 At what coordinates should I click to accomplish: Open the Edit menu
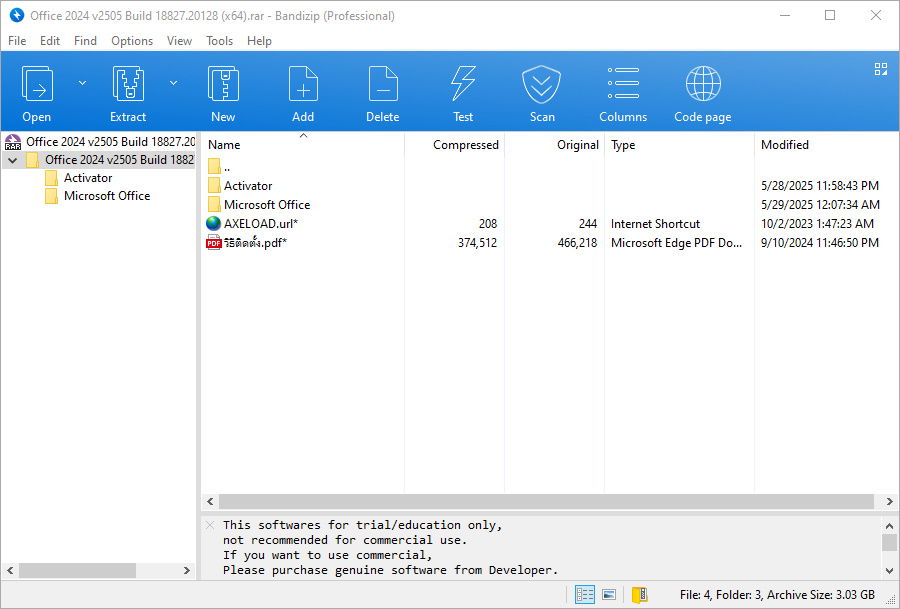(x=50, y=41)
